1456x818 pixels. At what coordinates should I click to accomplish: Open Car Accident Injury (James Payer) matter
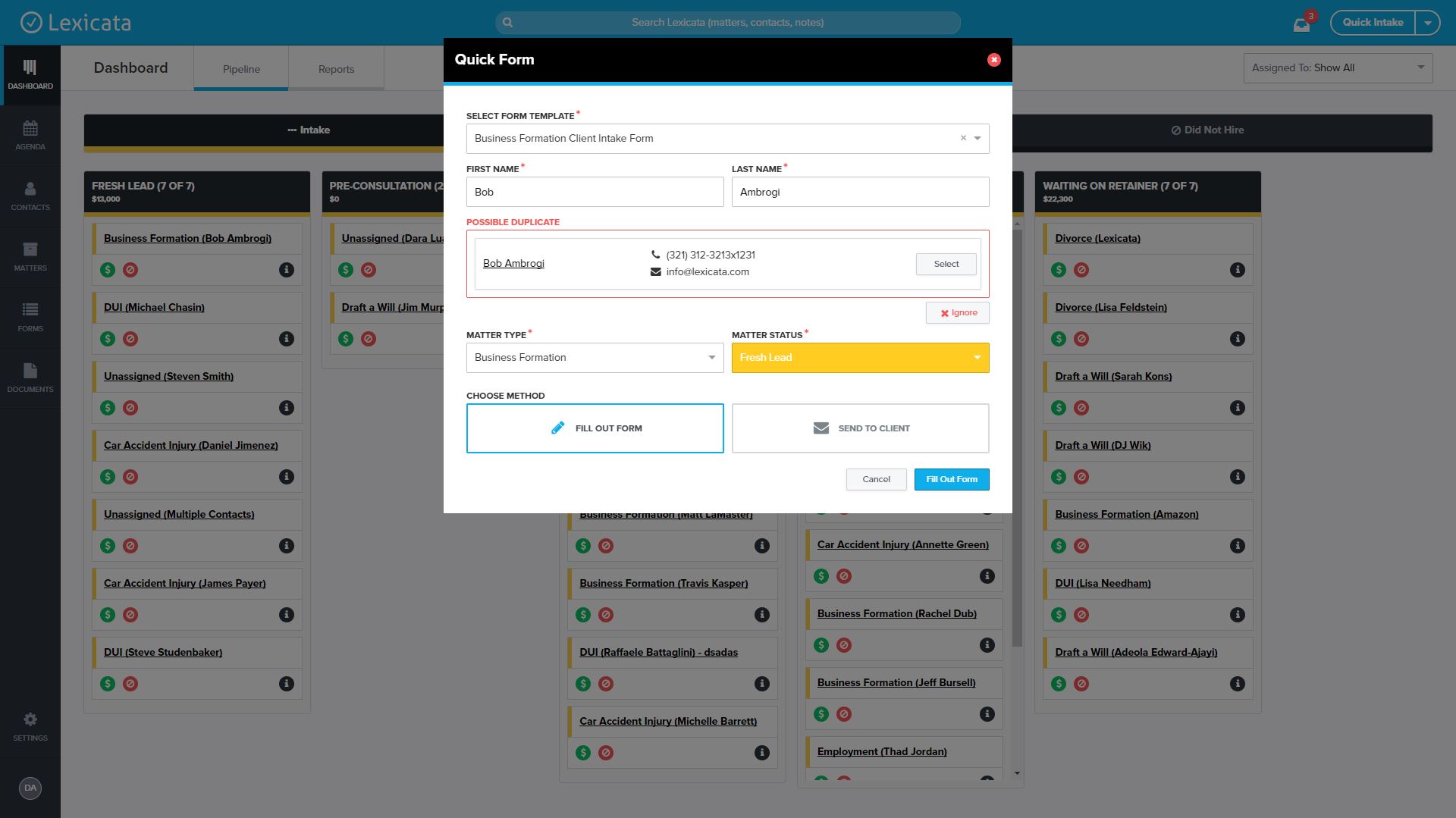(x=184, y=584)
